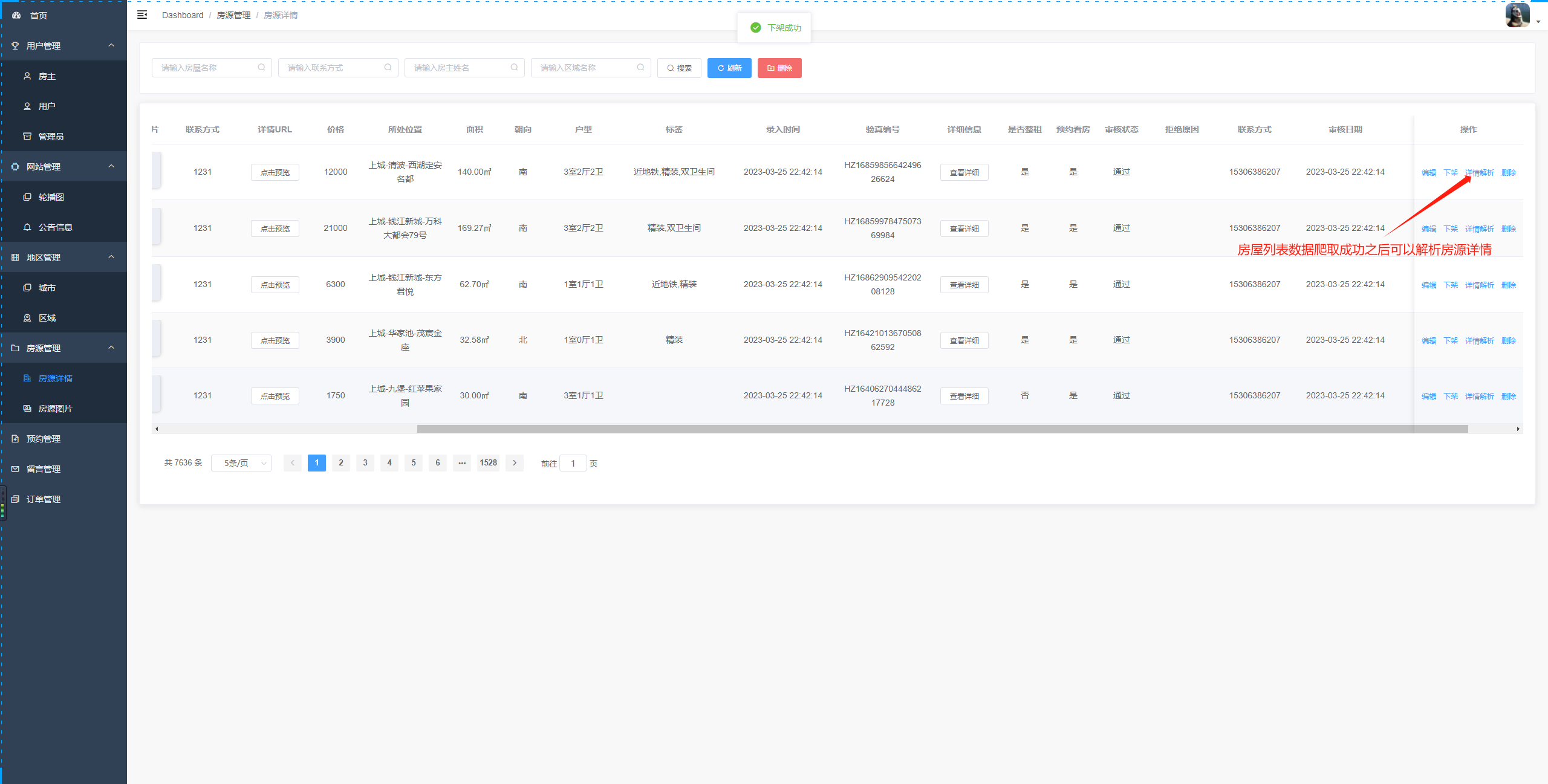Image resolution: width=1548 pixels, height=784 pixels.
Task: Open 公告信息 bell item in sidebar
Action: pos(54,227)
